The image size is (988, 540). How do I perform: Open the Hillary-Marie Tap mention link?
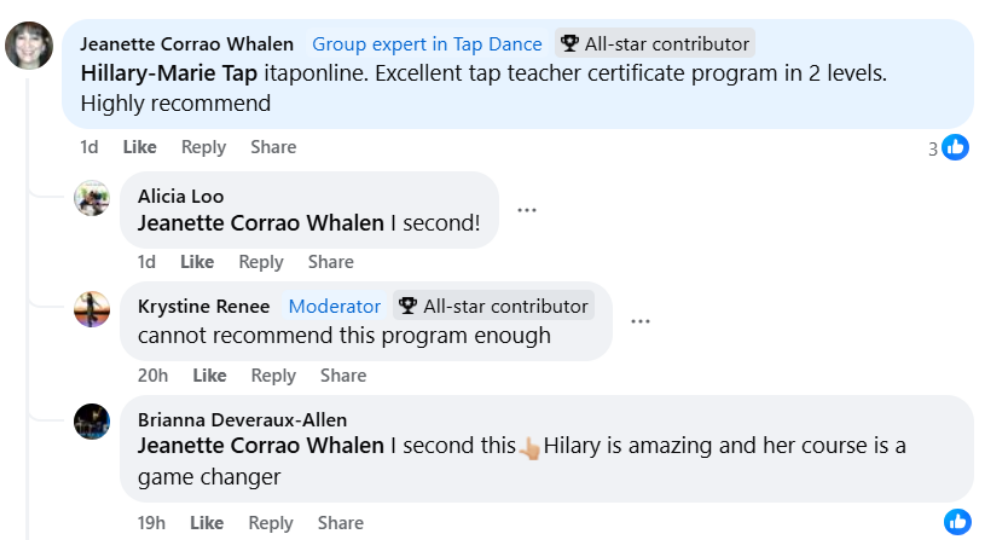pos(169,73)
